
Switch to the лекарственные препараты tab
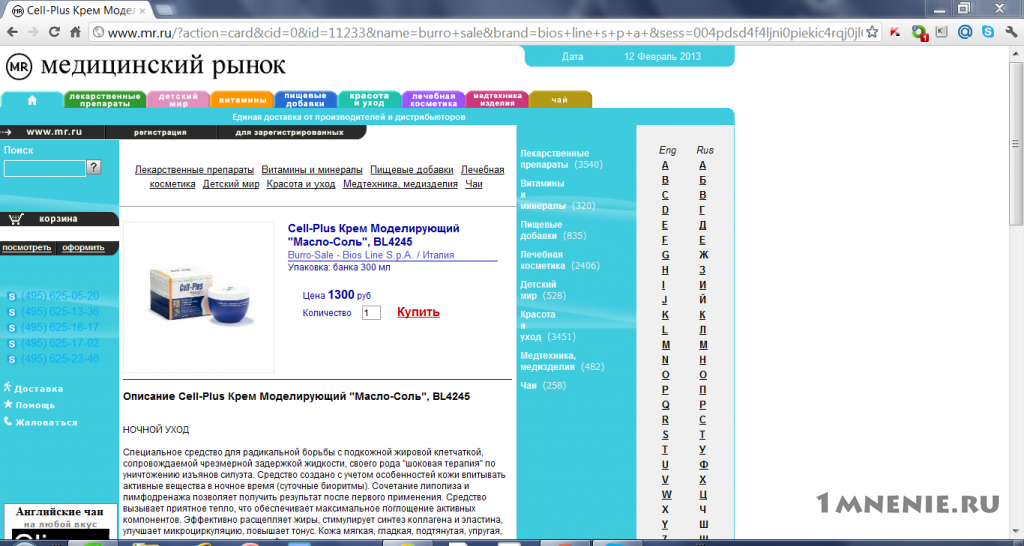coord(105,100)
